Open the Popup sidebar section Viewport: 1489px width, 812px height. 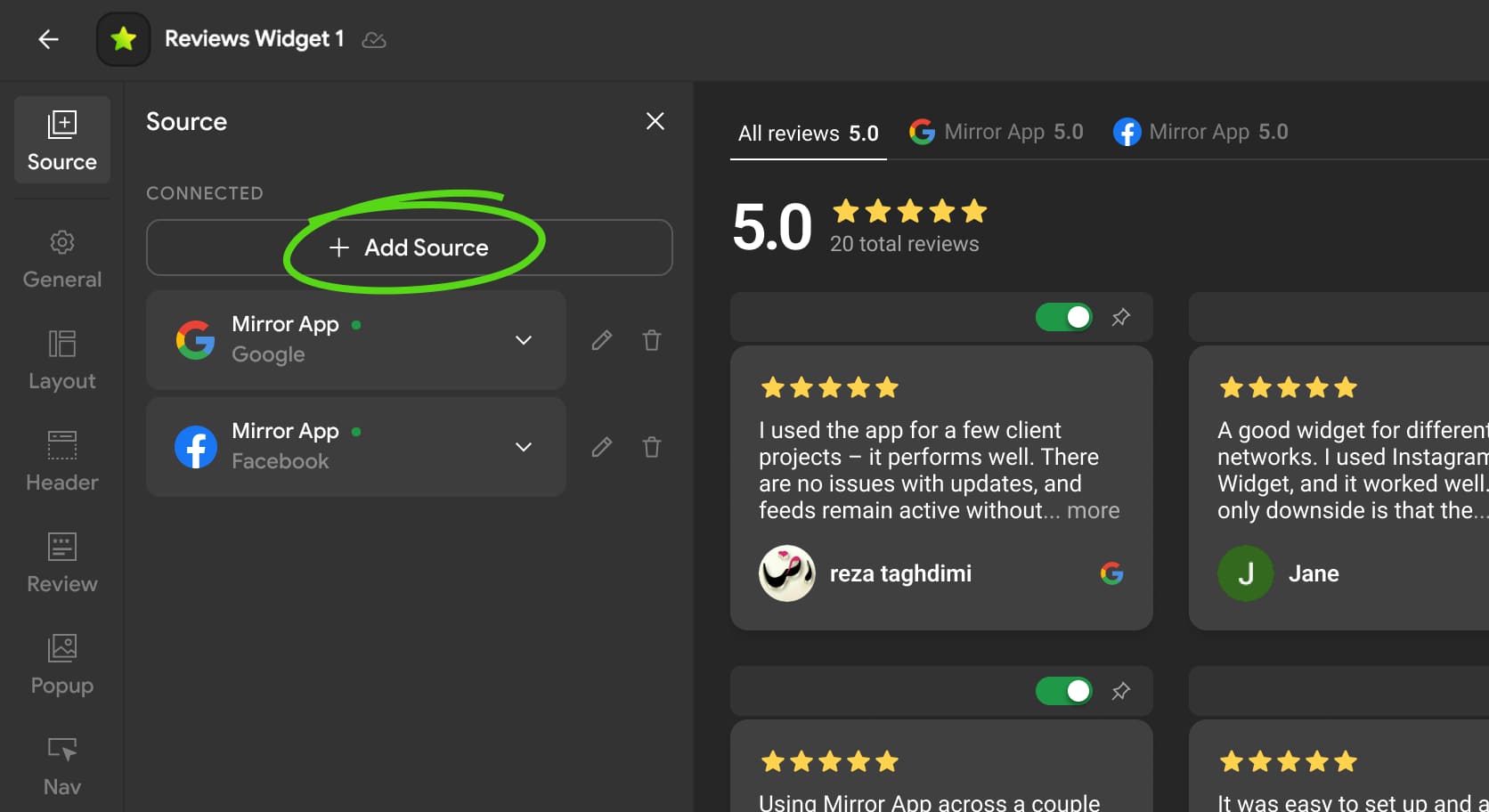pyautogui.click(x=62, y=665)
